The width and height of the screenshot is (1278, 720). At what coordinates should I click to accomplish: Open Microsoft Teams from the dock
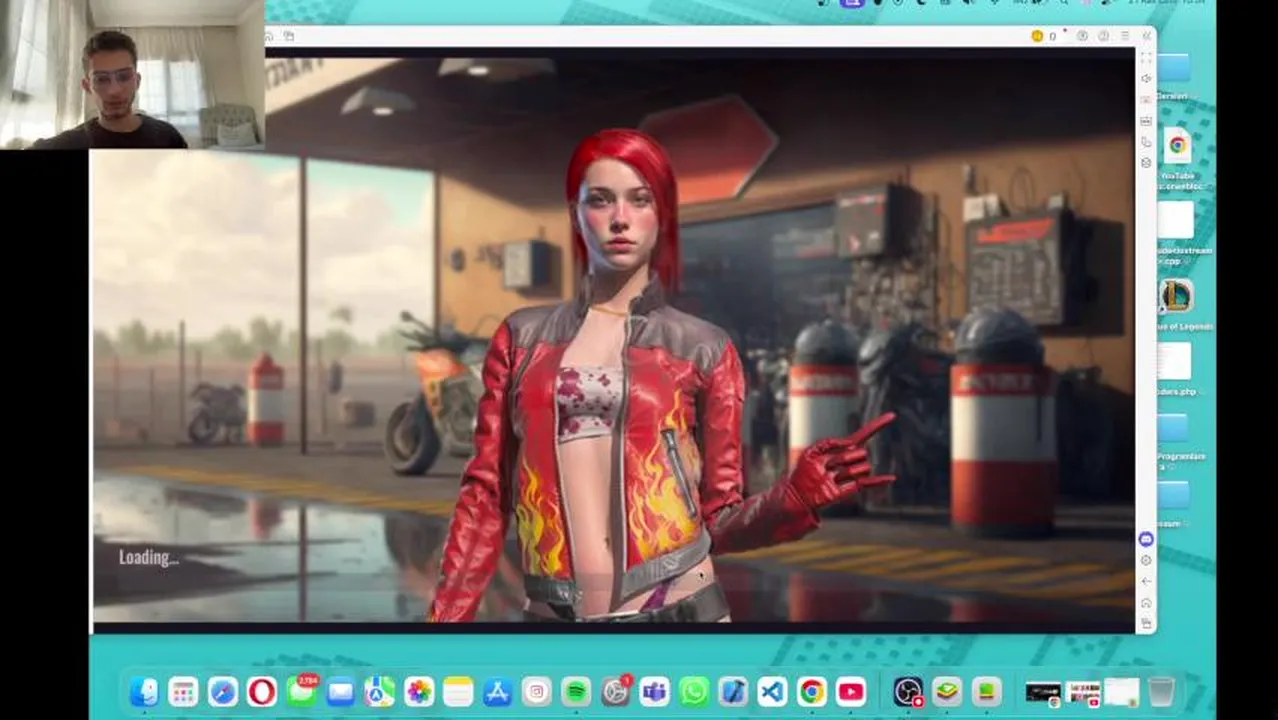coord(655,691)
